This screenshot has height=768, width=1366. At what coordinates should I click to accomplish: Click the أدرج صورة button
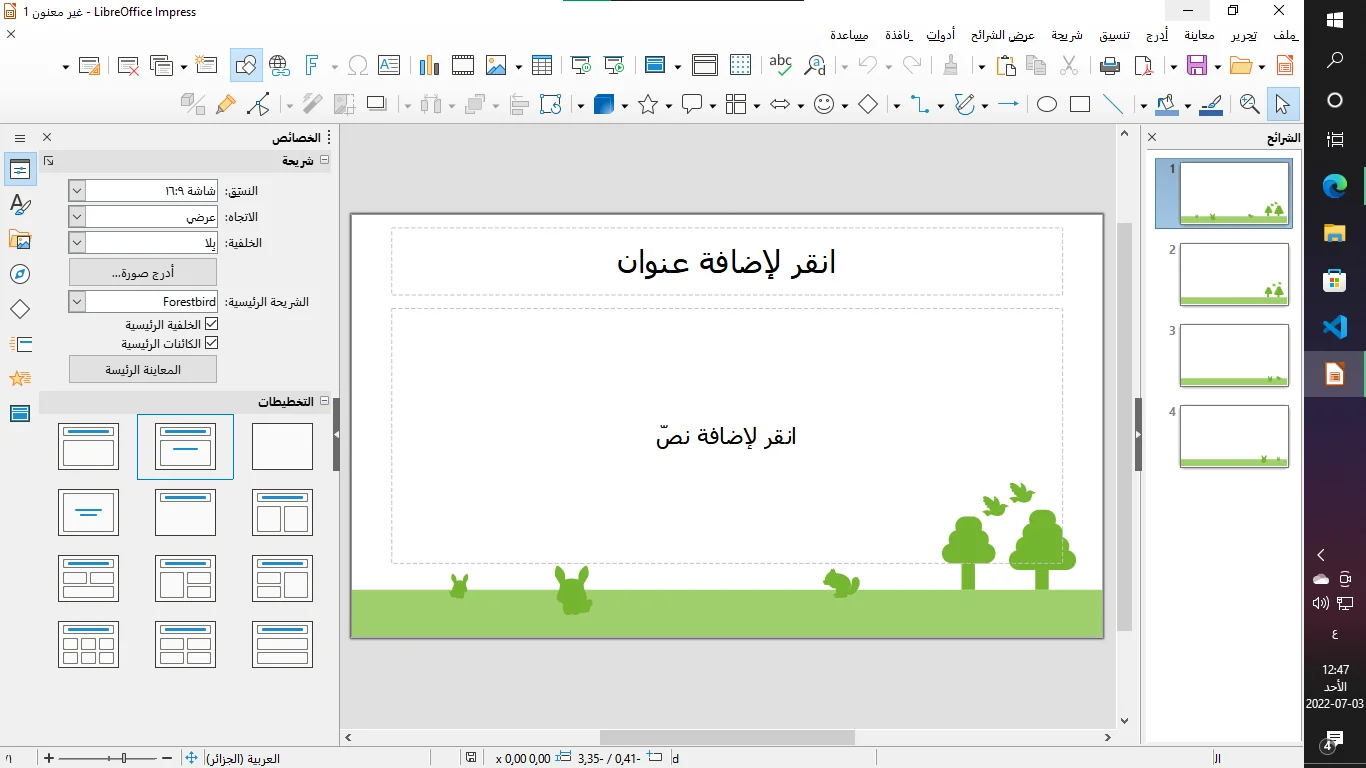143,272
